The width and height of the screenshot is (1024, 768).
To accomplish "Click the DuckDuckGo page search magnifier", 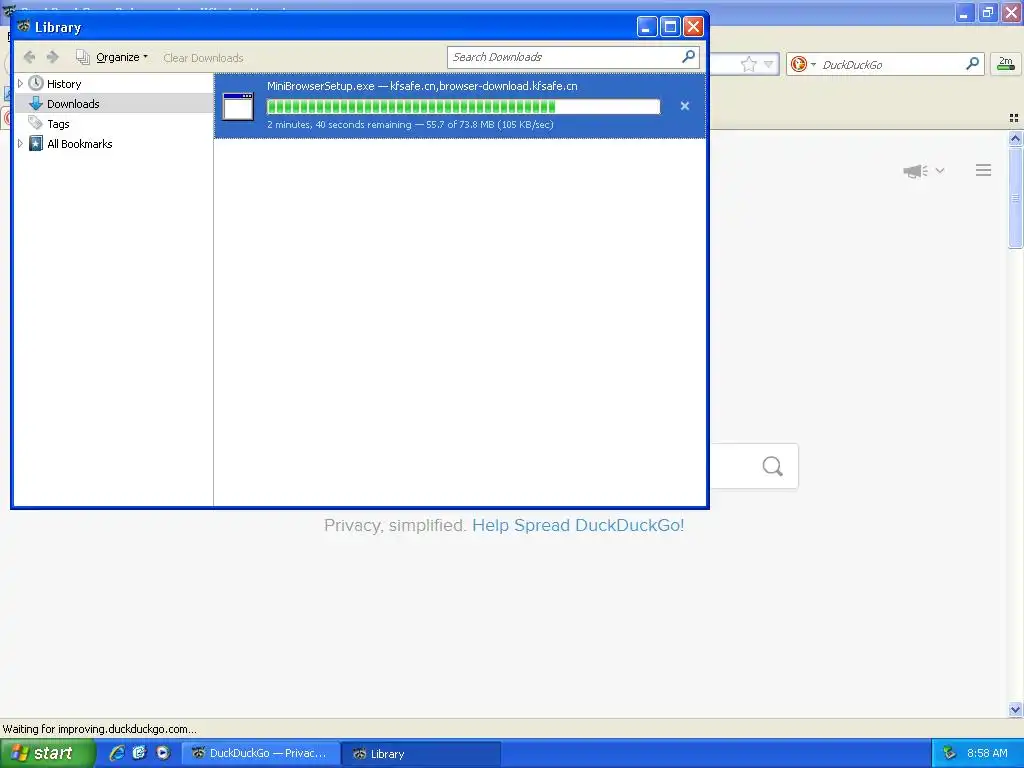I will tap(773, 466).
